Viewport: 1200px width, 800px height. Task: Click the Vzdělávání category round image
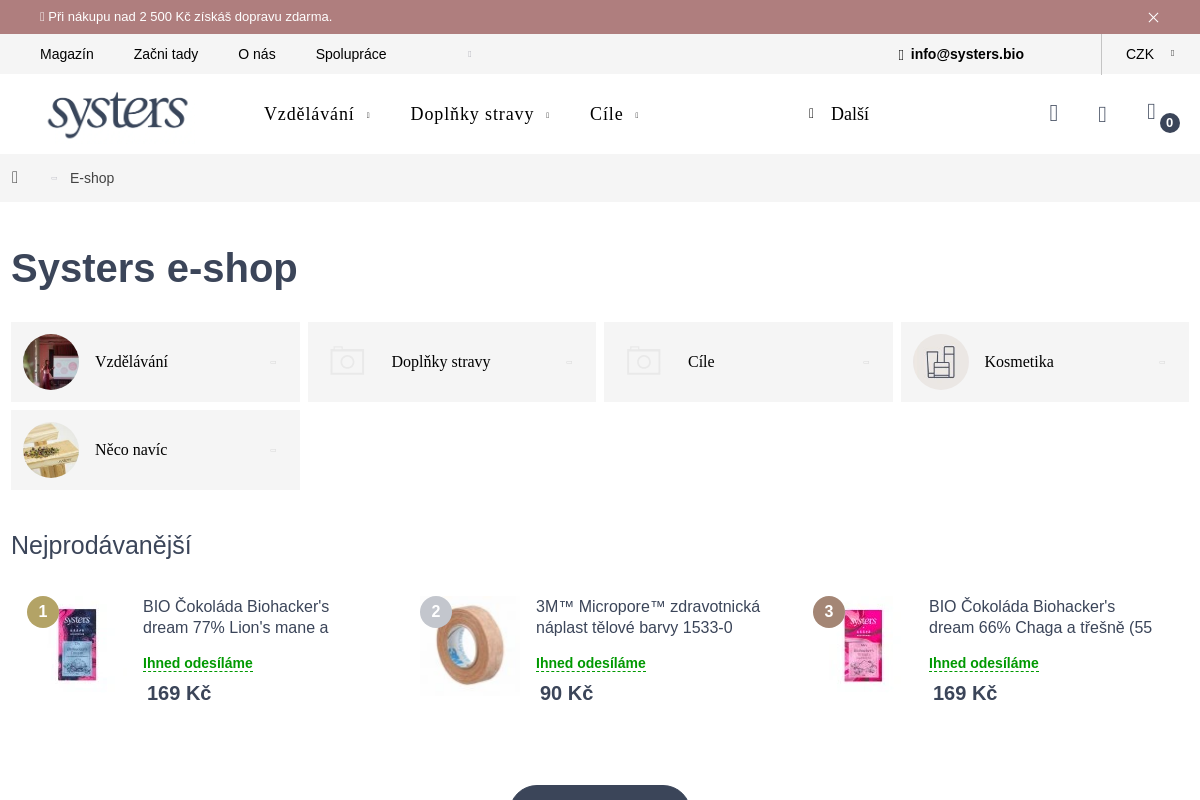pyautogui.click(x=51, y=362)
